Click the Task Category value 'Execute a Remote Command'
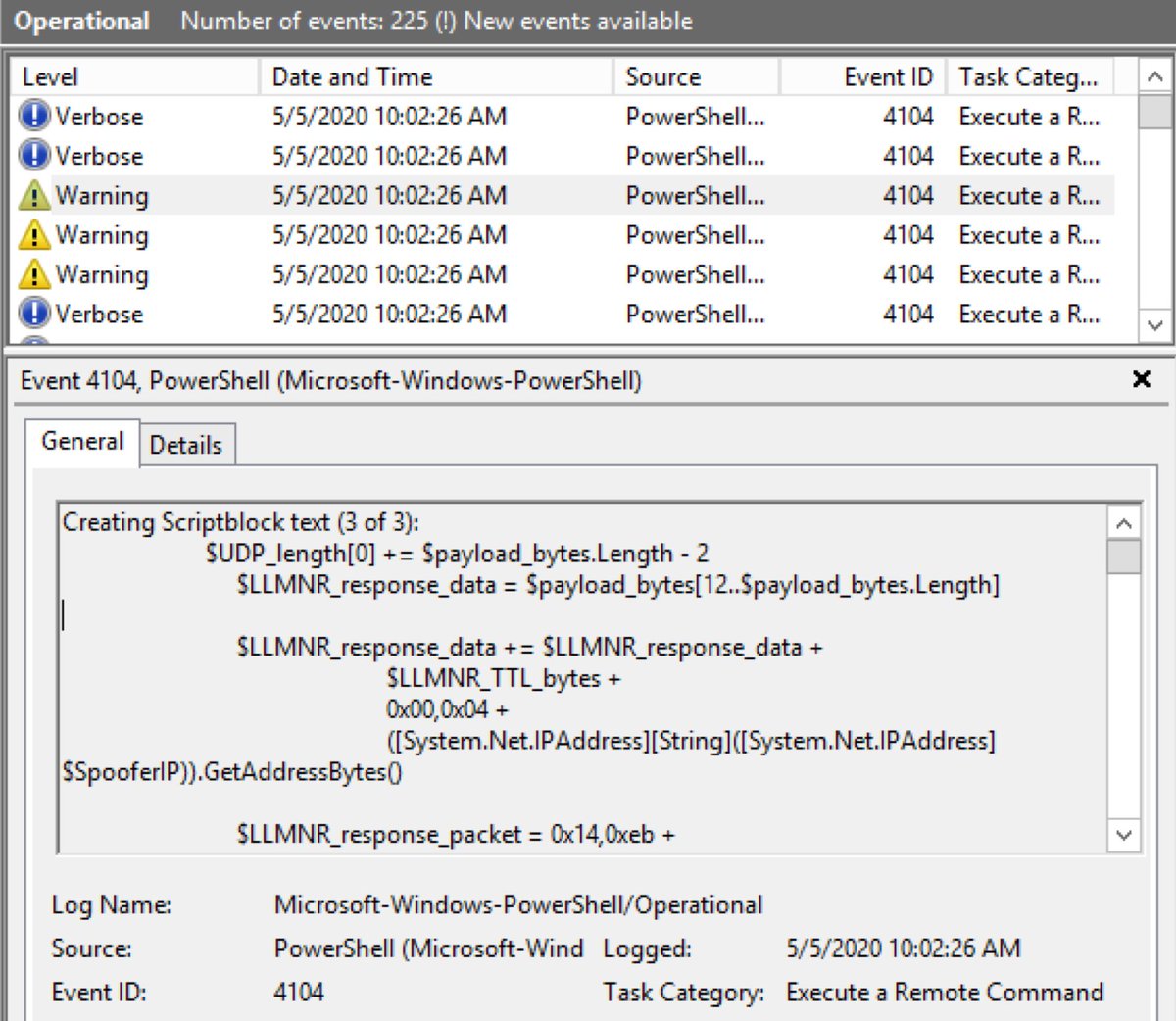This screenshot has width=1176, height=1021. point(945,992)
